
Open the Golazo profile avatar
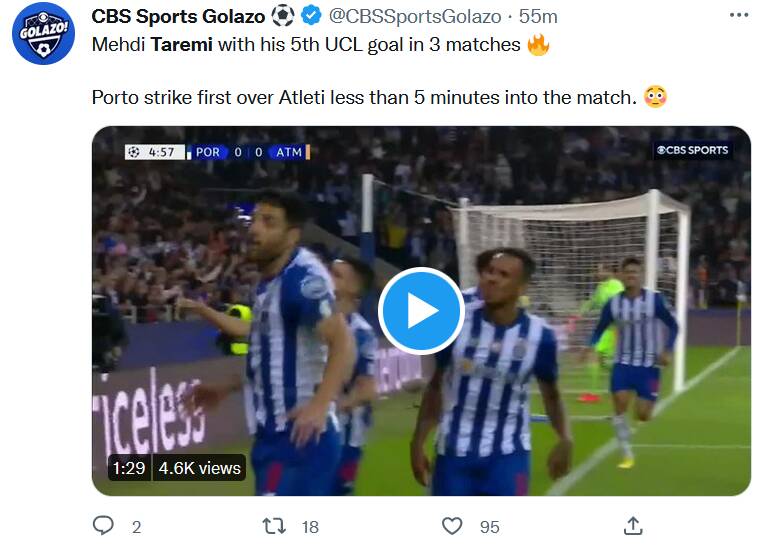[44, 33]
